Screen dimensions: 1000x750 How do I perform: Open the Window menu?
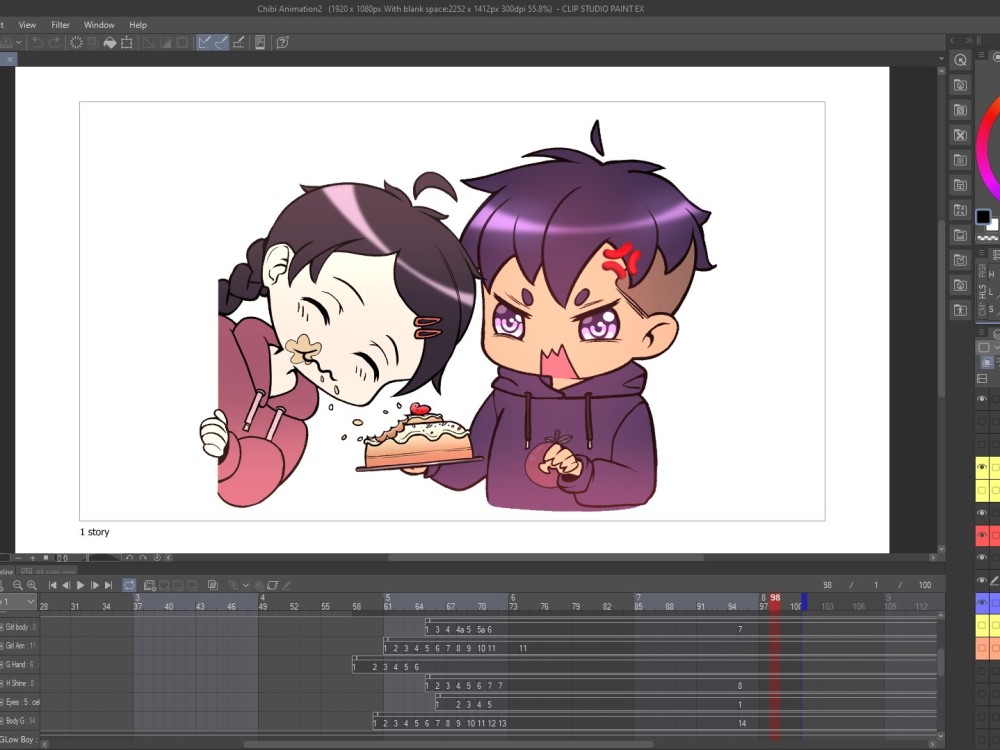pyautogui.click(x=99, y=25)
